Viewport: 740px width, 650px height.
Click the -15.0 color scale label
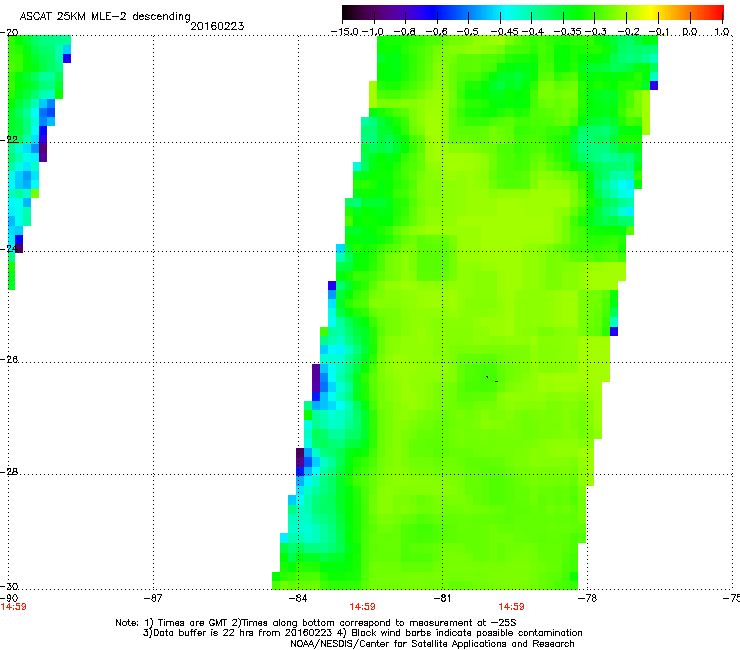click(345, 32)
